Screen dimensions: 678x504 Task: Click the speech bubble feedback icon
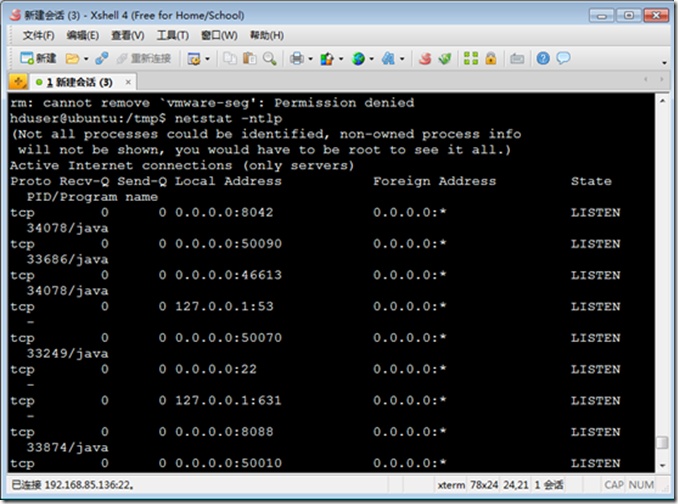pyautogui.click(x=563, y=58)
